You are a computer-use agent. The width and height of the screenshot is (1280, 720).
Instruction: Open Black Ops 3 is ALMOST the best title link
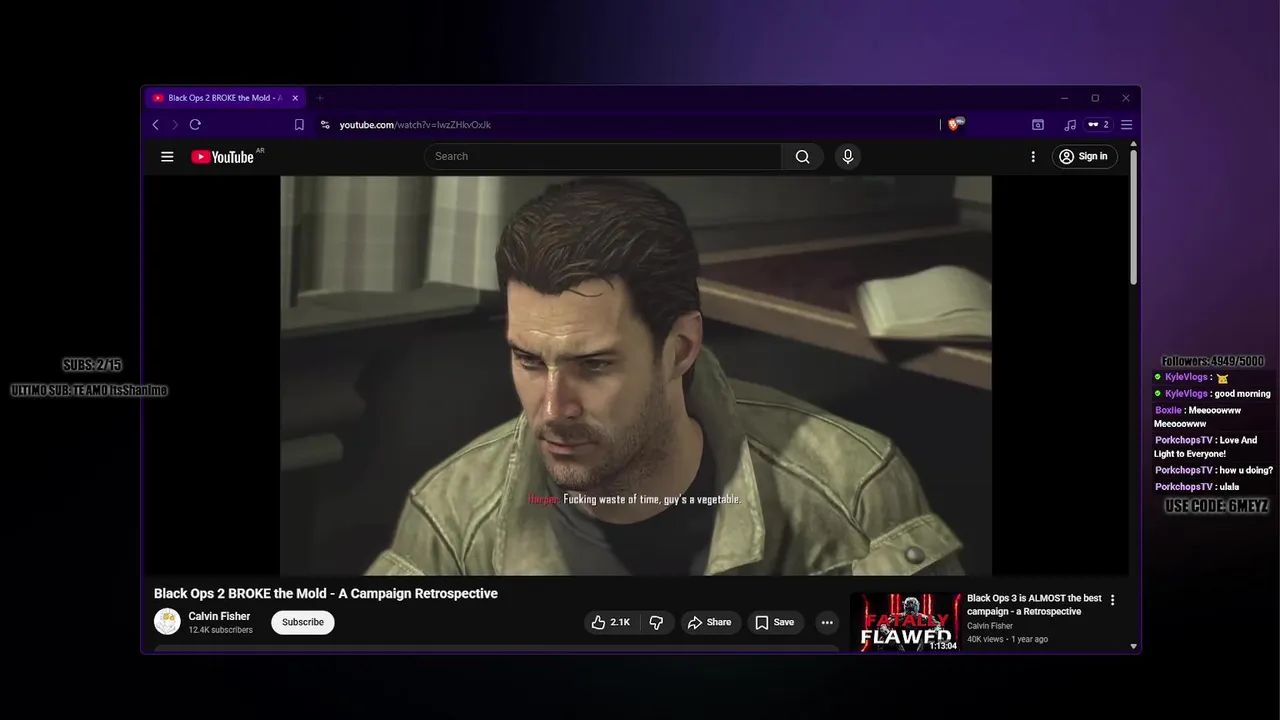pyautogui.click(x=1034, y=605)
